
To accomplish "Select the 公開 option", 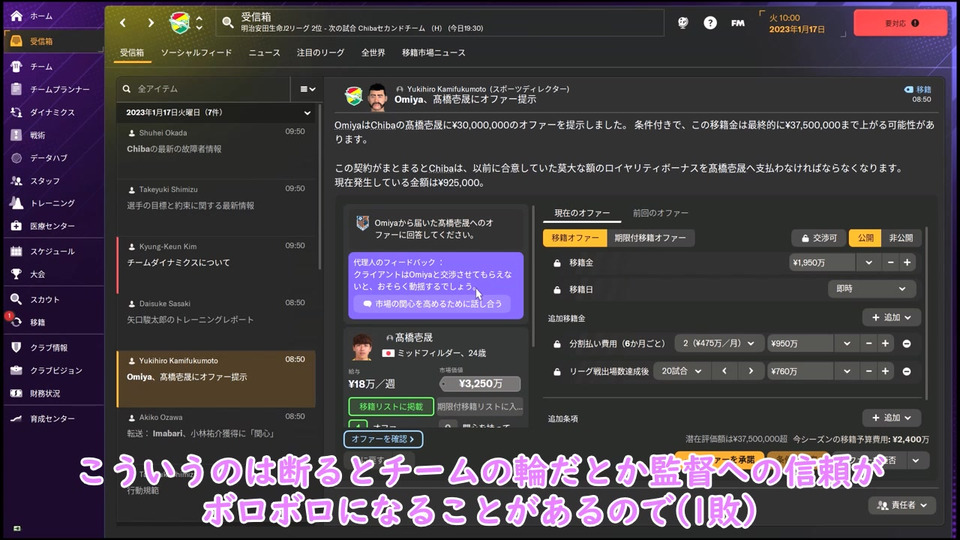I will (x=865, y=238).
